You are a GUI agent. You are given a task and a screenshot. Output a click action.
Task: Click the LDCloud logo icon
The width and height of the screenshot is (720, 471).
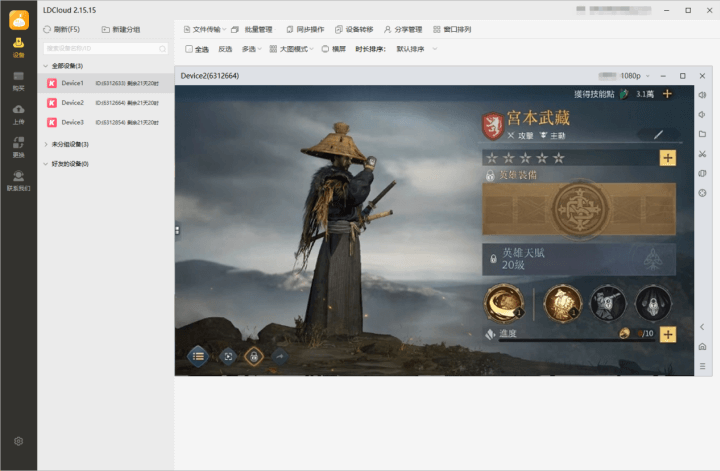[x=19, y=20]
